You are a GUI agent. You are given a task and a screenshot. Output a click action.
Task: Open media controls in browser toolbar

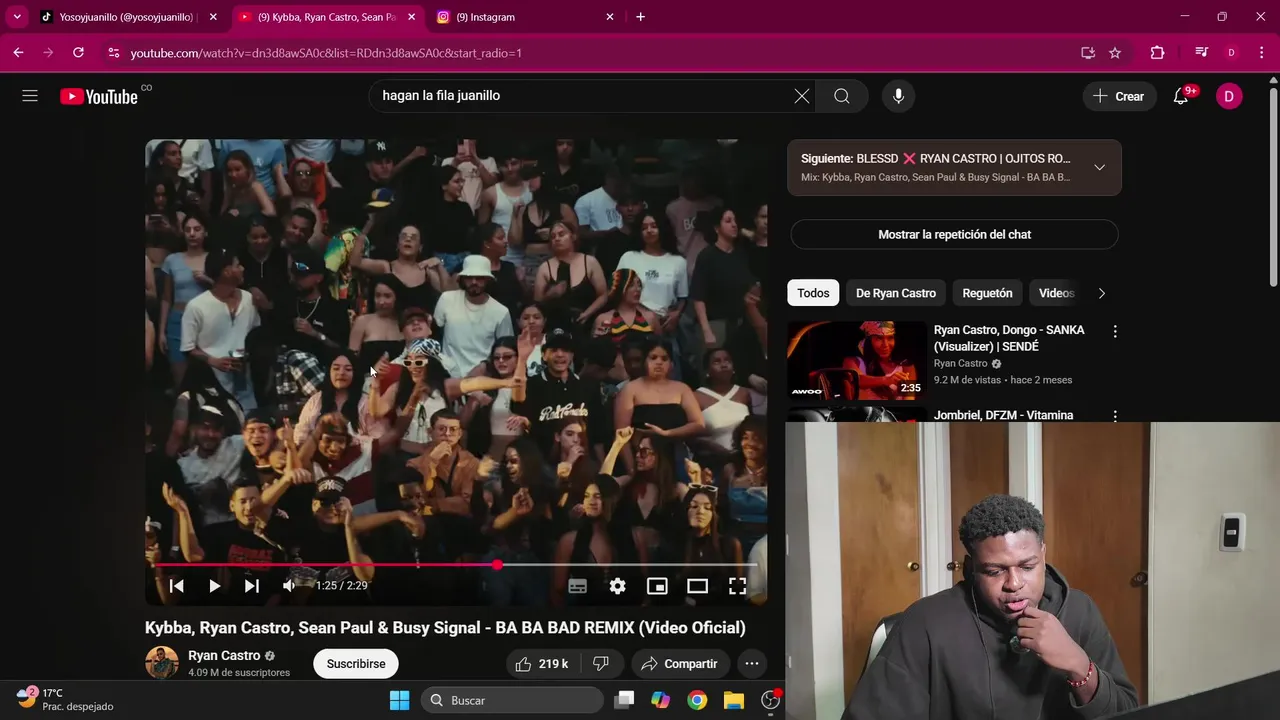[1201, 53]
